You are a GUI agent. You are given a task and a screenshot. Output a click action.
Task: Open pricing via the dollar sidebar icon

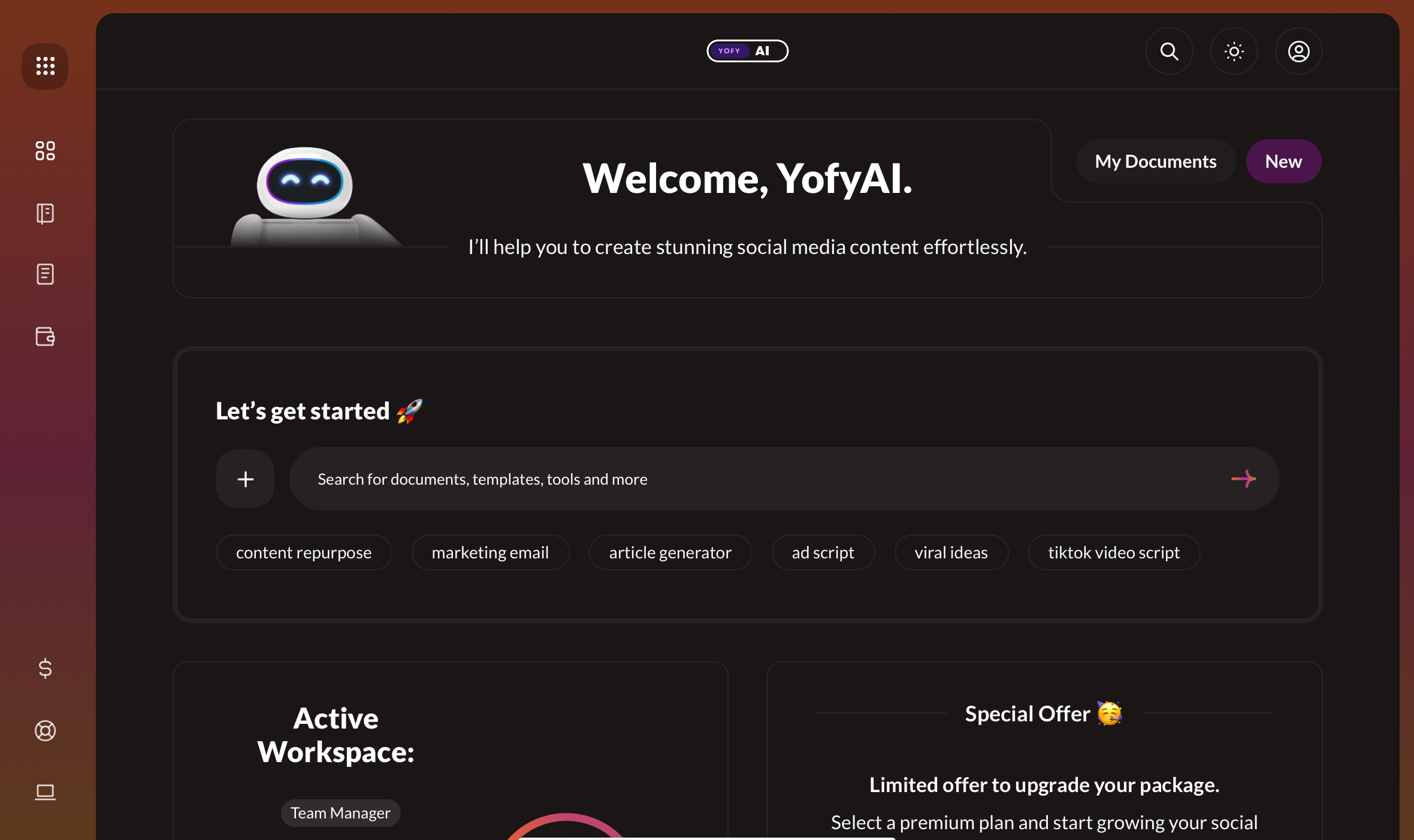pyautogui.click(x=45, y=669)
